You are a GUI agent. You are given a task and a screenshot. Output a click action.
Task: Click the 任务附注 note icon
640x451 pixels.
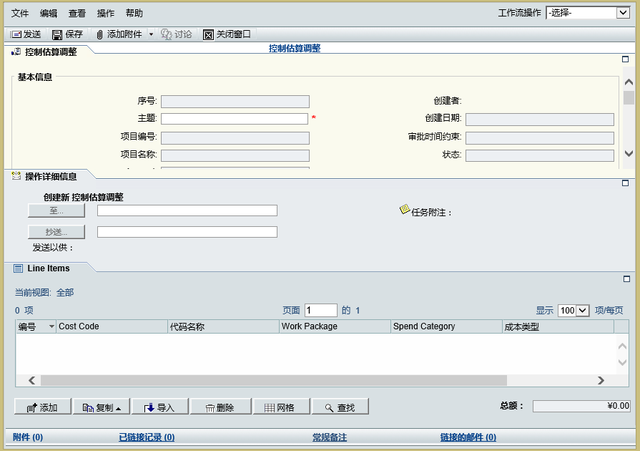pyautogui.click(x=404, y=209)
